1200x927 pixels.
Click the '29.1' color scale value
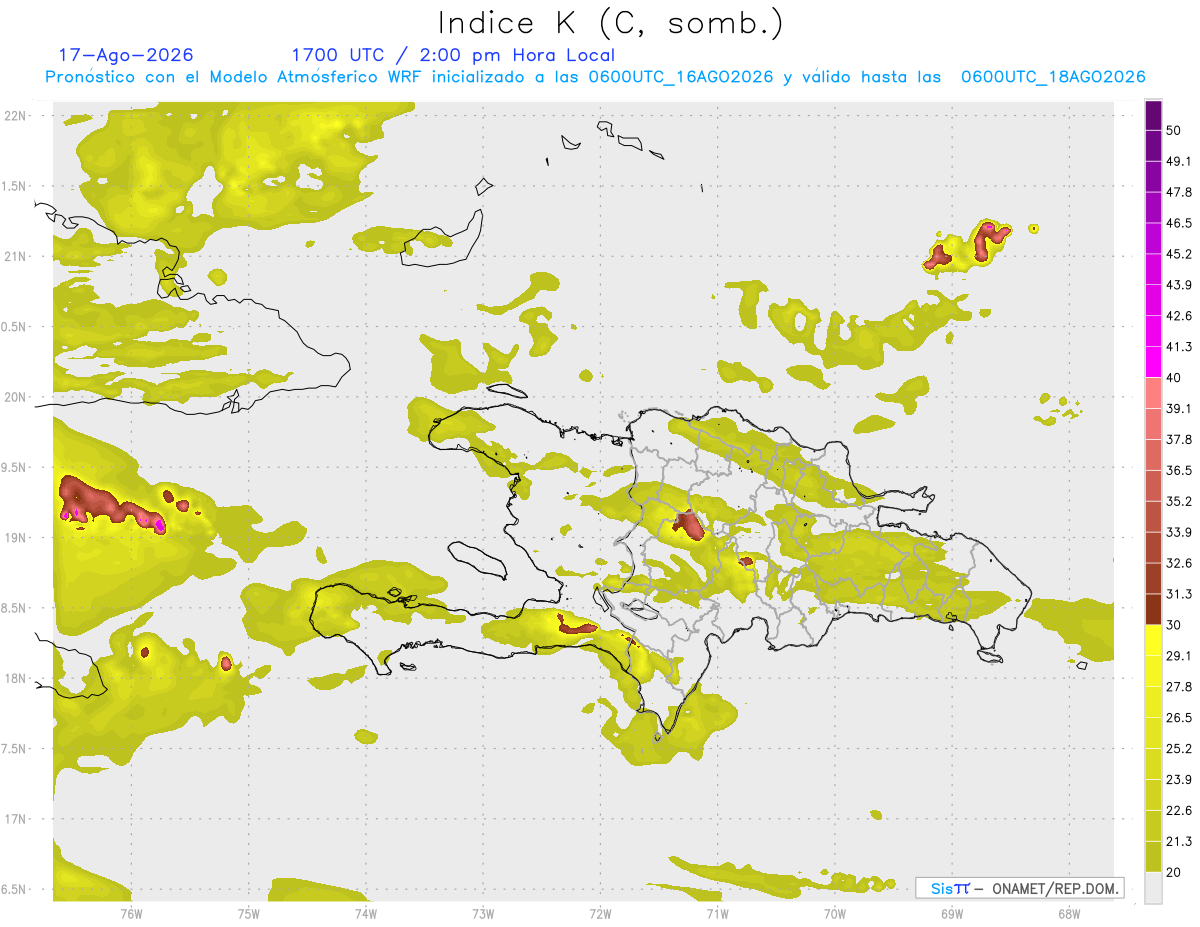coord(1179,656)
